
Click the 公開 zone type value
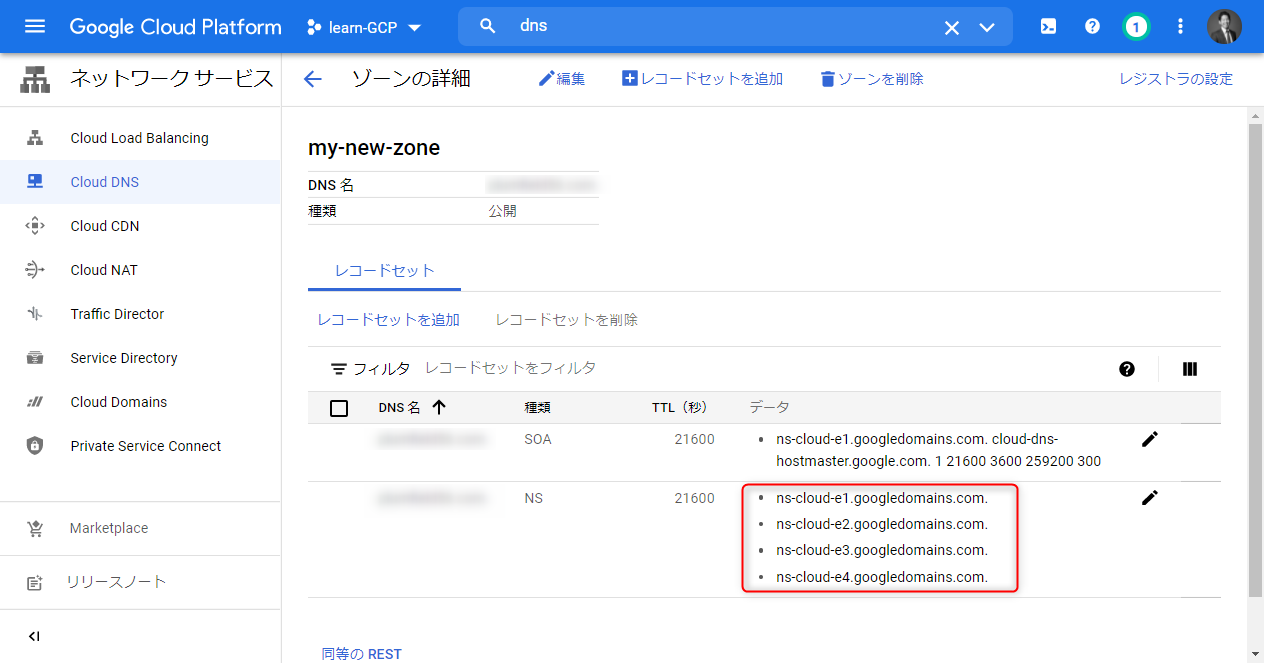(x=502, y=211)
